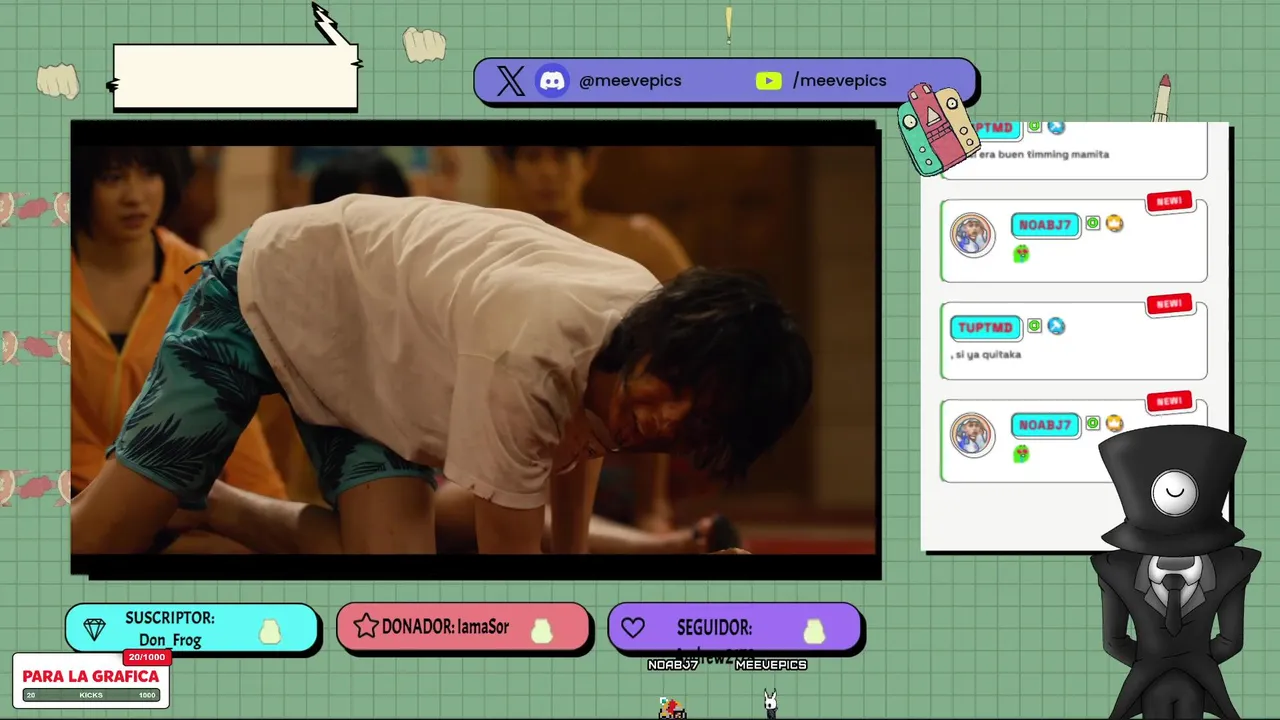Click the NOABJ7 name badge in bottom chat card
The height and width of the screenshot is (720, 1280).
pos(1045,425)
